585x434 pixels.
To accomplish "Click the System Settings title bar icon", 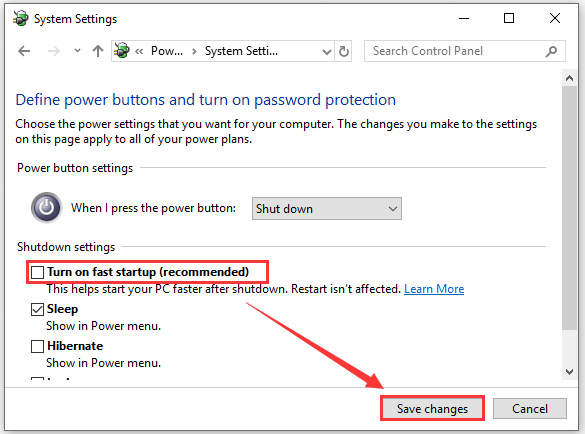I will pos(21,18).
